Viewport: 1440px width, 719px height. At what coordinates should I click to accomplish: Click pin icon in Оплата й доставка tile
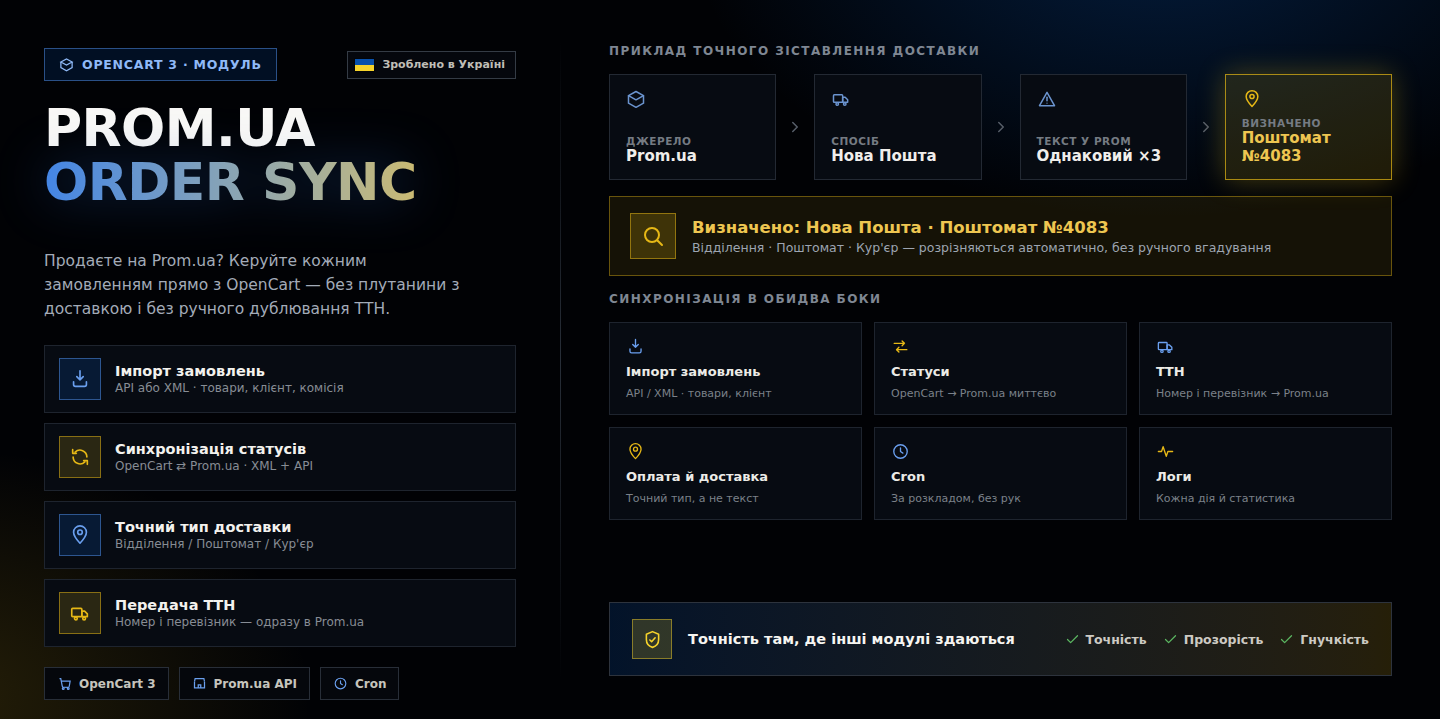pos(635,451)
